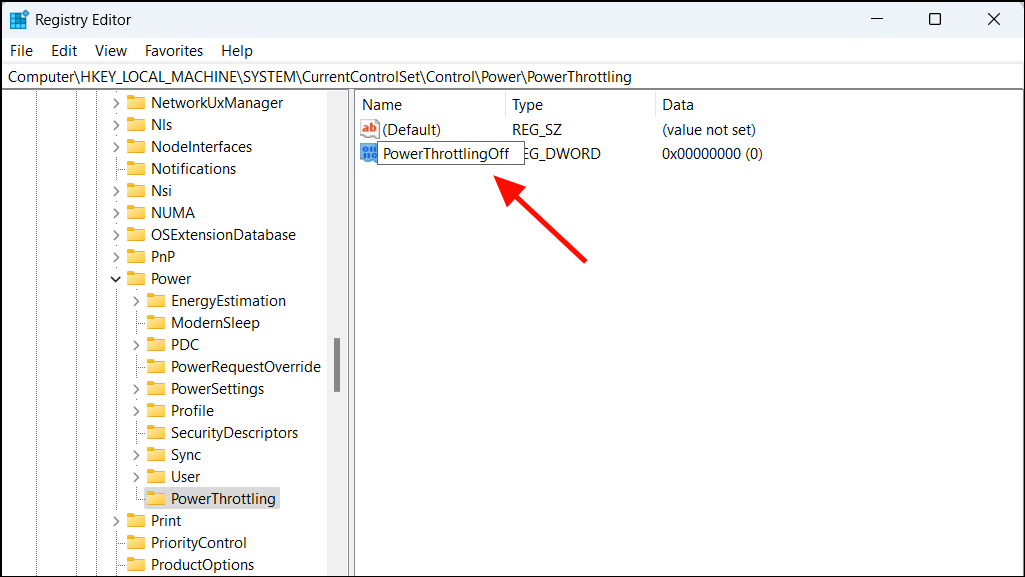Click the red ab REG_SZ icon beside (Default)
This screenshot has width=1025, height=577.
coord(368,129)
